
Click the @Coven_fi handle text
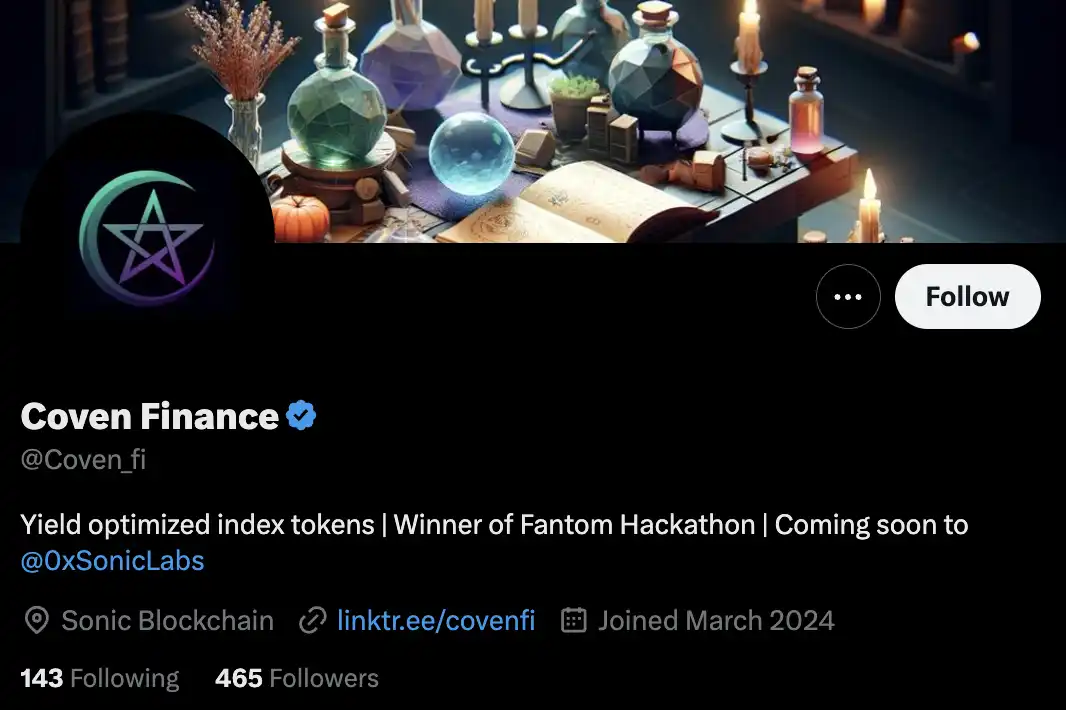(84, 460)
